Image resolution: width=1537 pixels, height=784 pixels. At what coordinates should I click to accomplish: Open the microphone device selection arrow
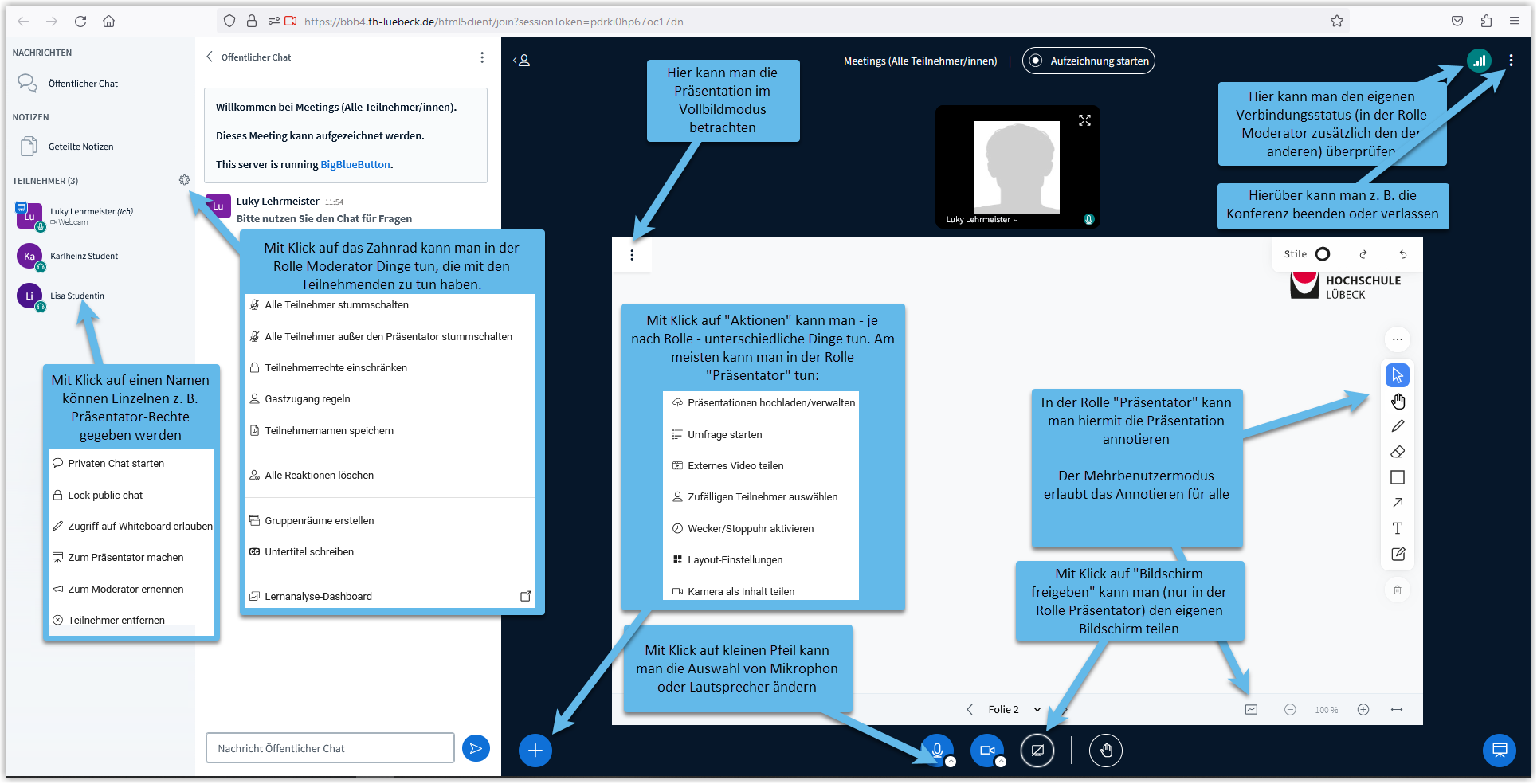(x=951, y=762)
